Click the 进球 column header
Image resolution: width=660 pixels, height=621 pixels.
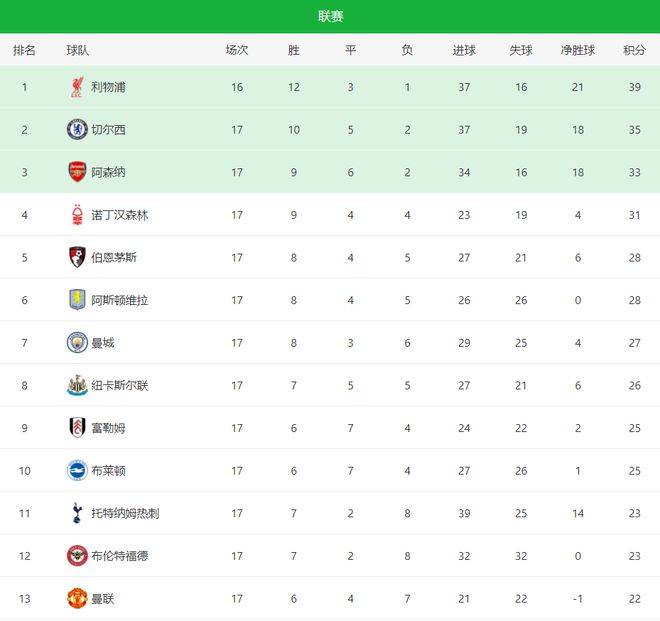(x=464, y=51)
